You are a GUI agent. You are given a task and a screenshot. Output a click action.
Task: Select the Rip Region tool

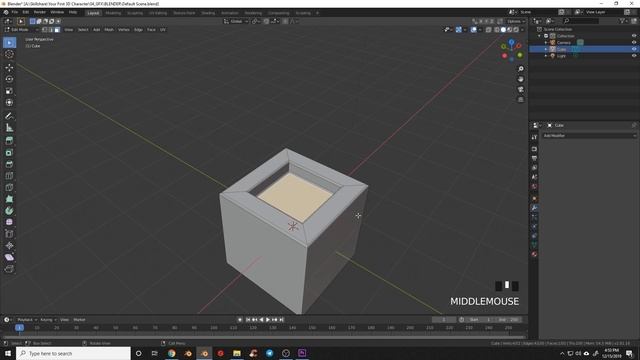[x=9, y=269]
